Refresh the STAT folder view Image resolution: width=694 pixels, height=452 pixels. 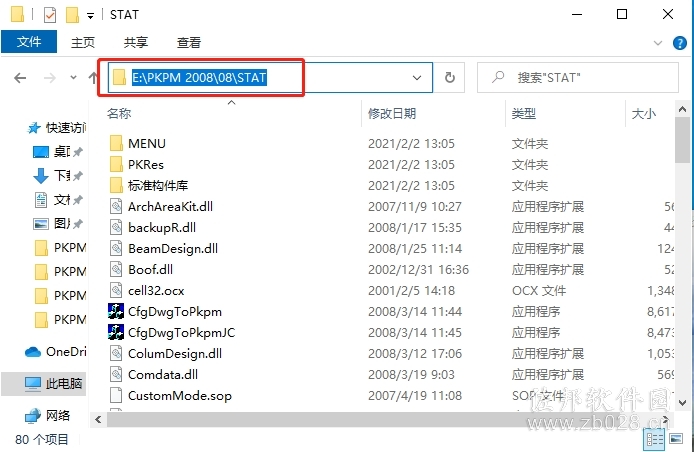pos(450,77)
